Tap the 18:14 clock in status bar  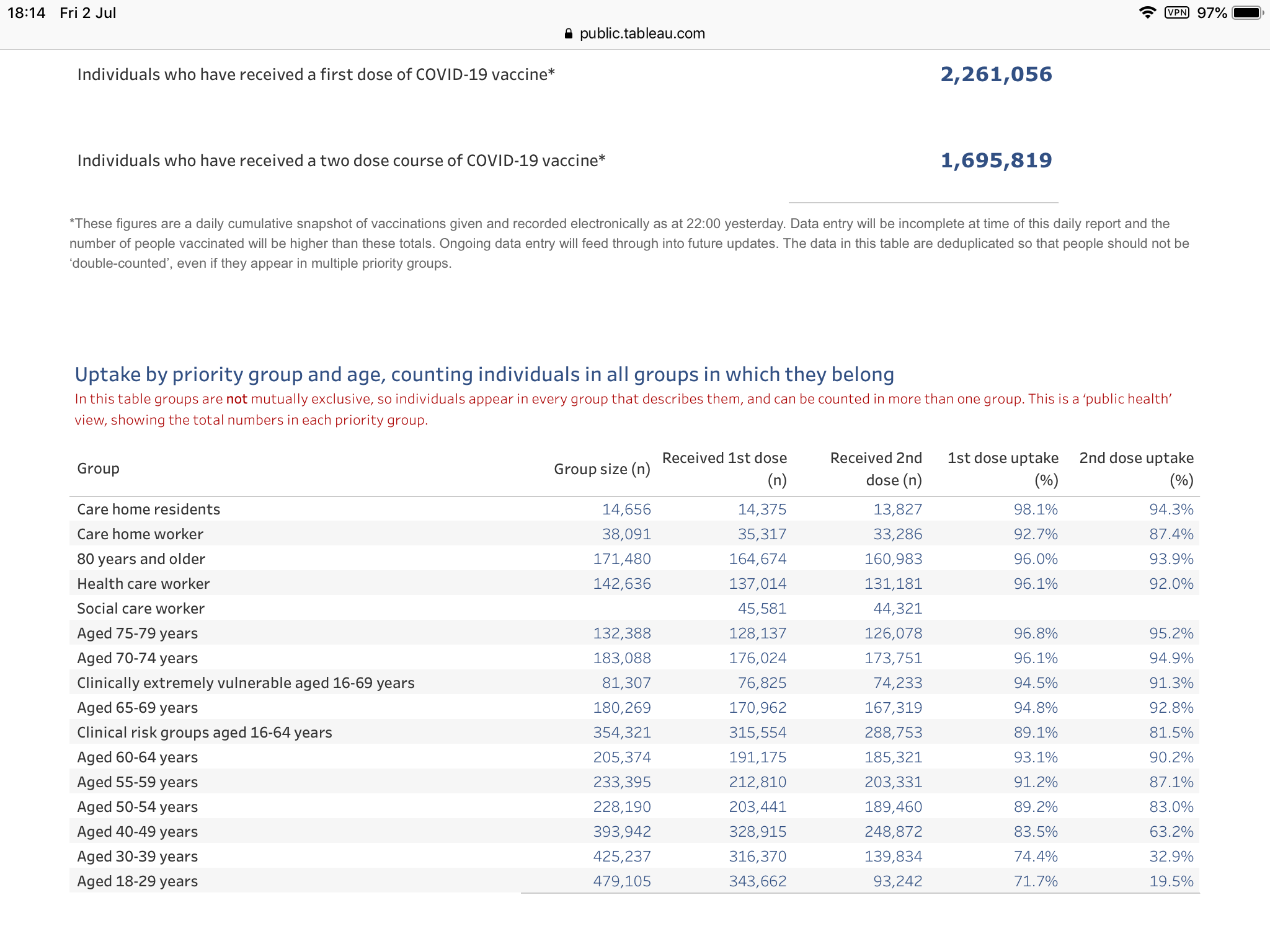(26, 13)
